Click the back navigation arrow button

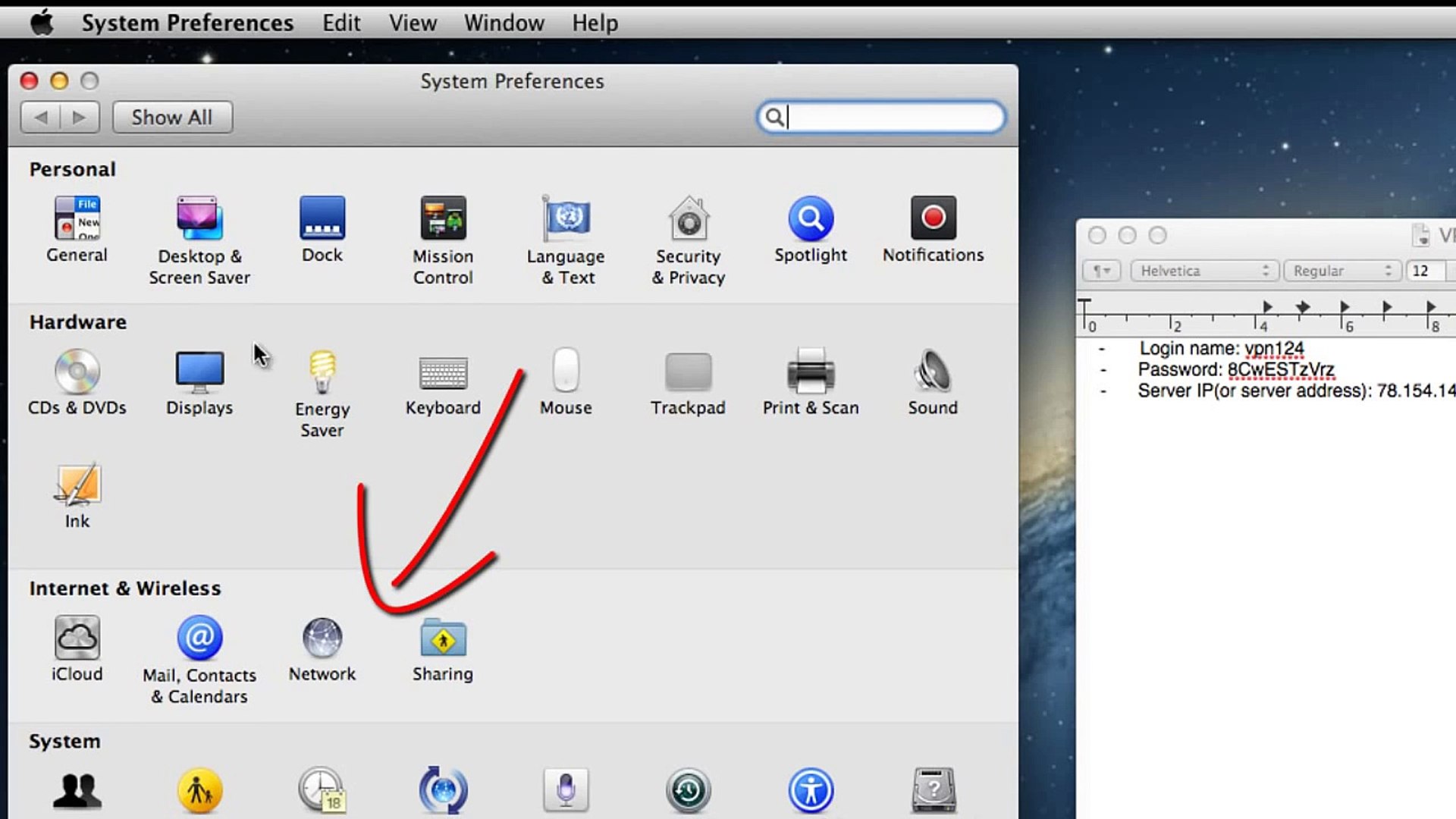pos(41,118)
